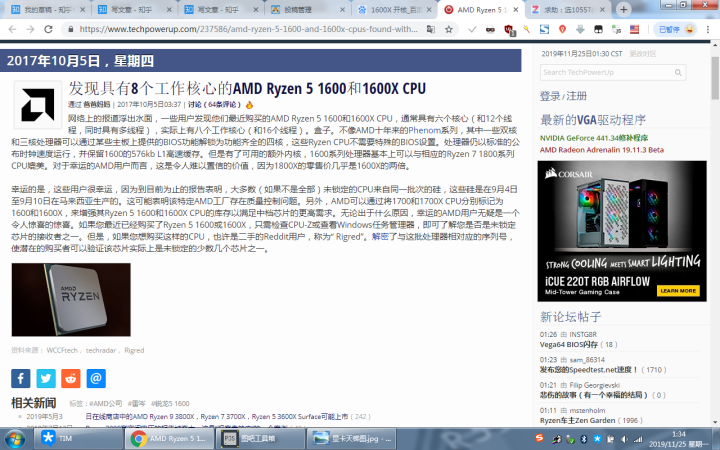This screenshot has width=720, height=450.
Task: Share article on Twitter
Action: point(46,378)
